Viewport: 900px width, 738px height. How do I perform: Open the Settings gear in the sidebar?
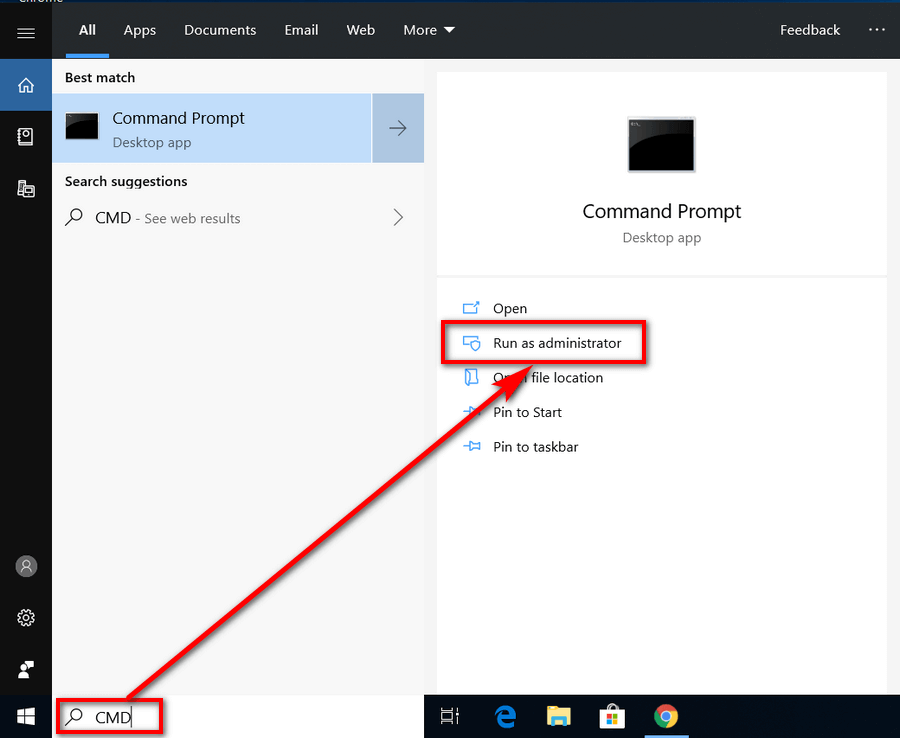(26, 617)
